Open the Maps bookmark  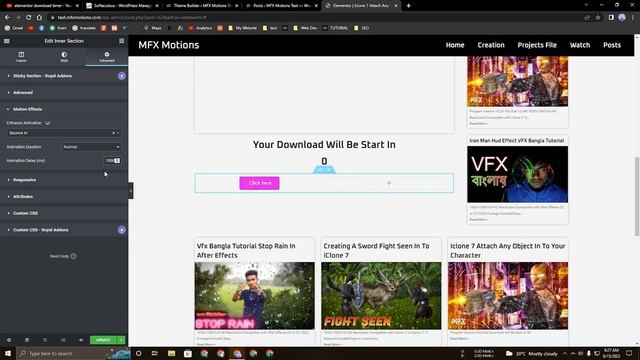[153, 28]
